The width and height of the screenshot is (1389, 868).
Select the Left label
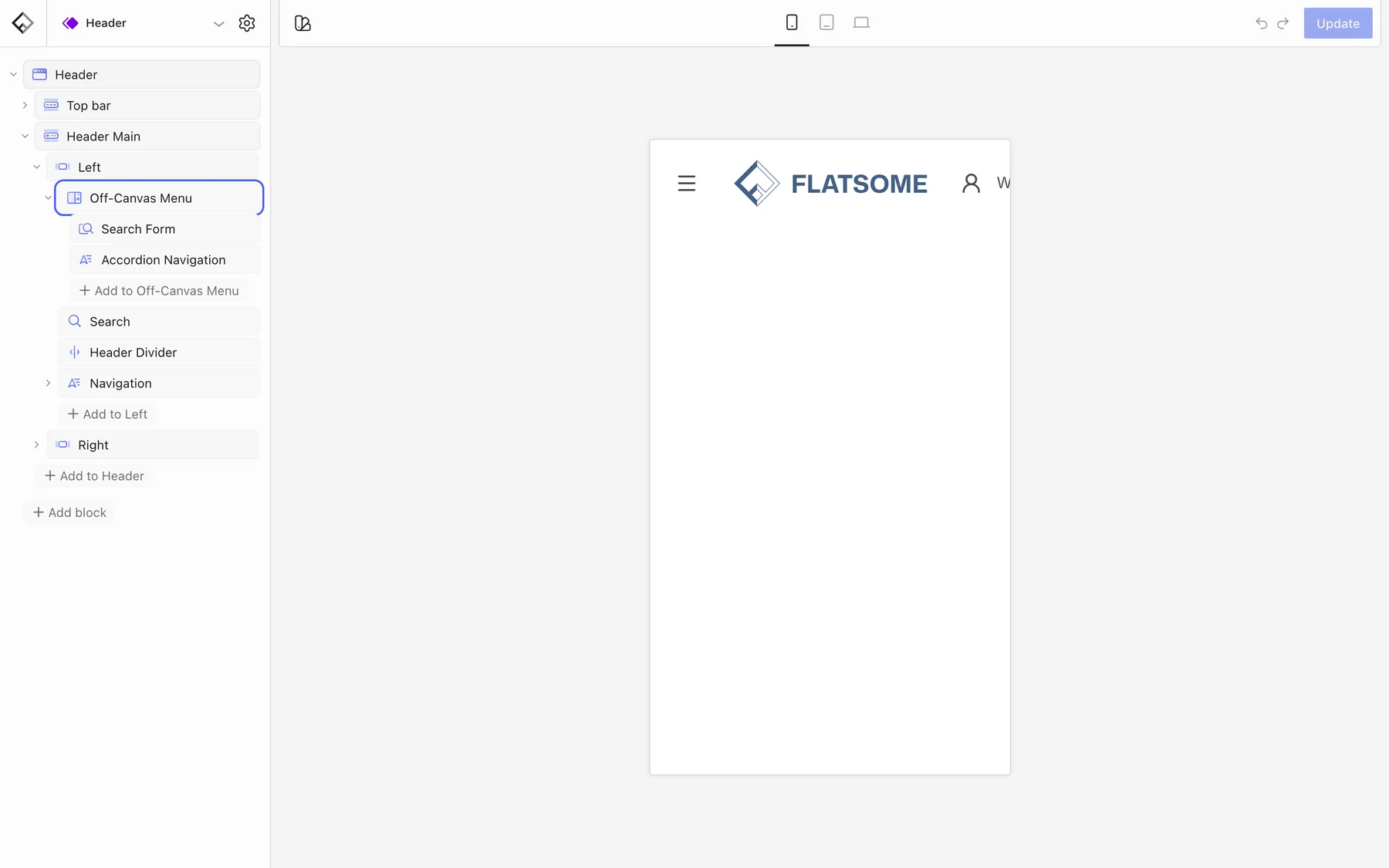coord(90,167)
